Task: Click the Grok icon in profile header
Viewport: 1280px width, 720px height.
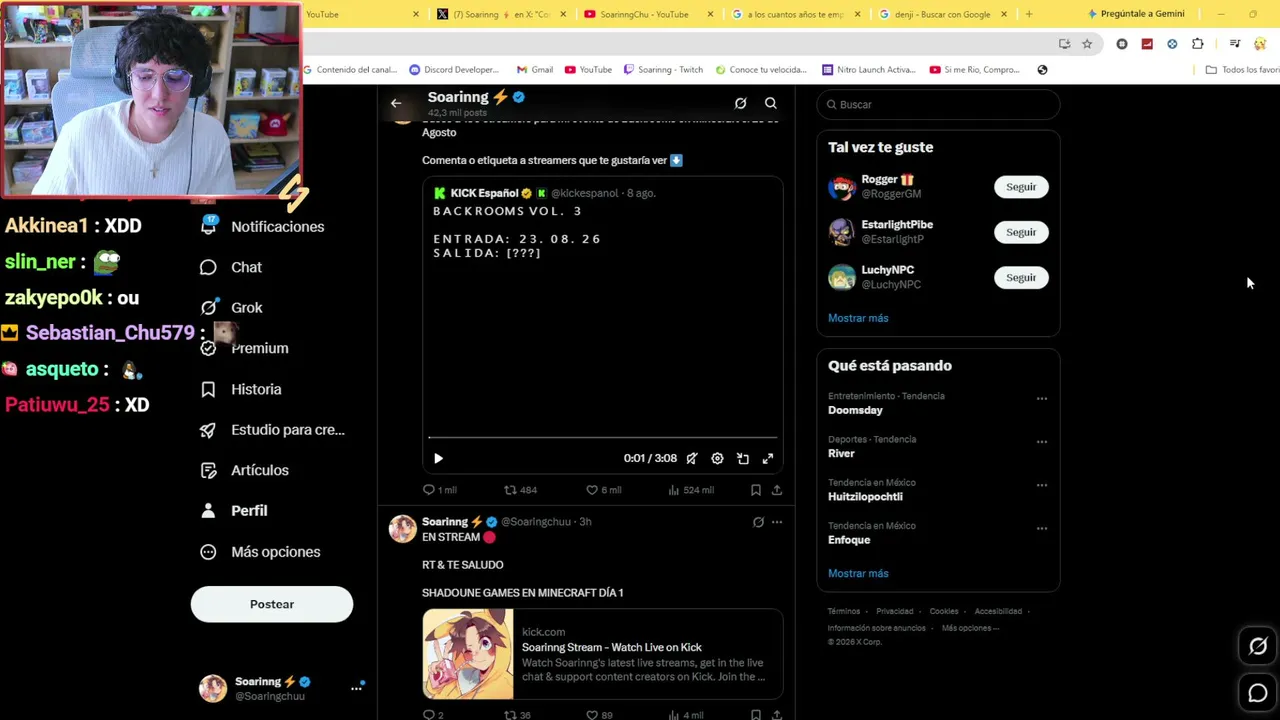Action: click(x=740, y=103)
